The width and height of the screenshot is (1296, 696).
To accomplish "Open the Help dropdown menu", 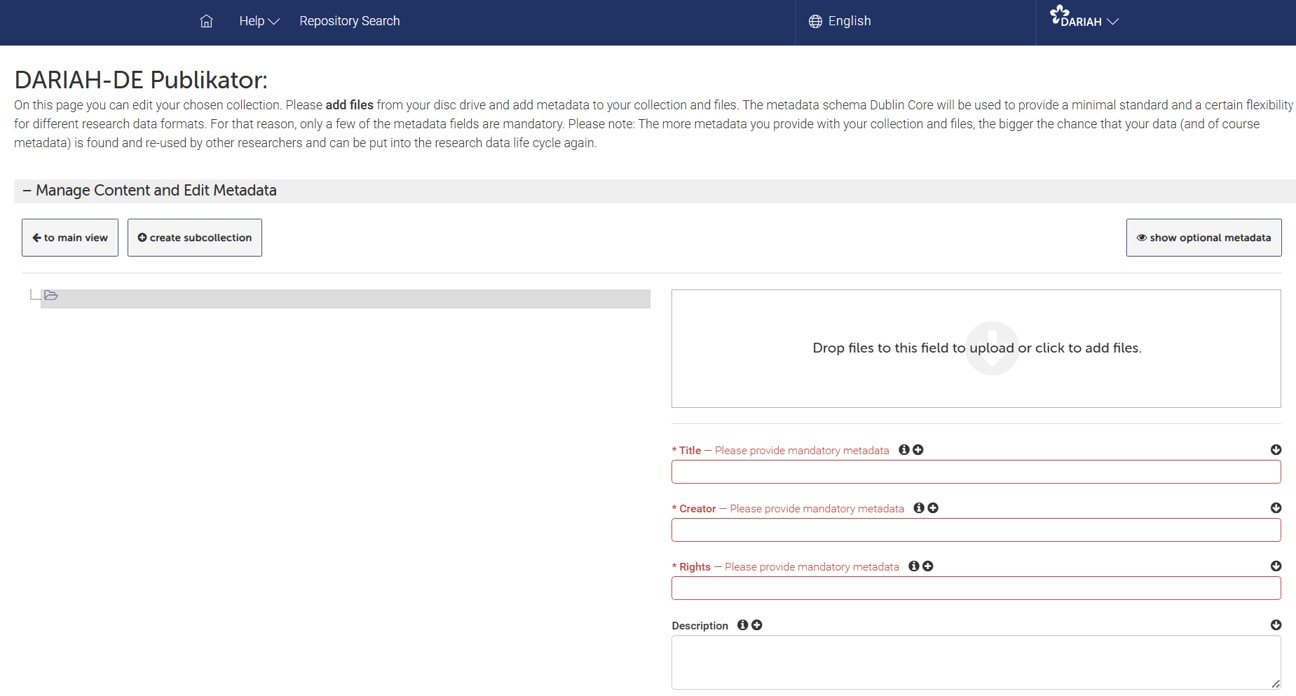I will [x=259, y=21].
